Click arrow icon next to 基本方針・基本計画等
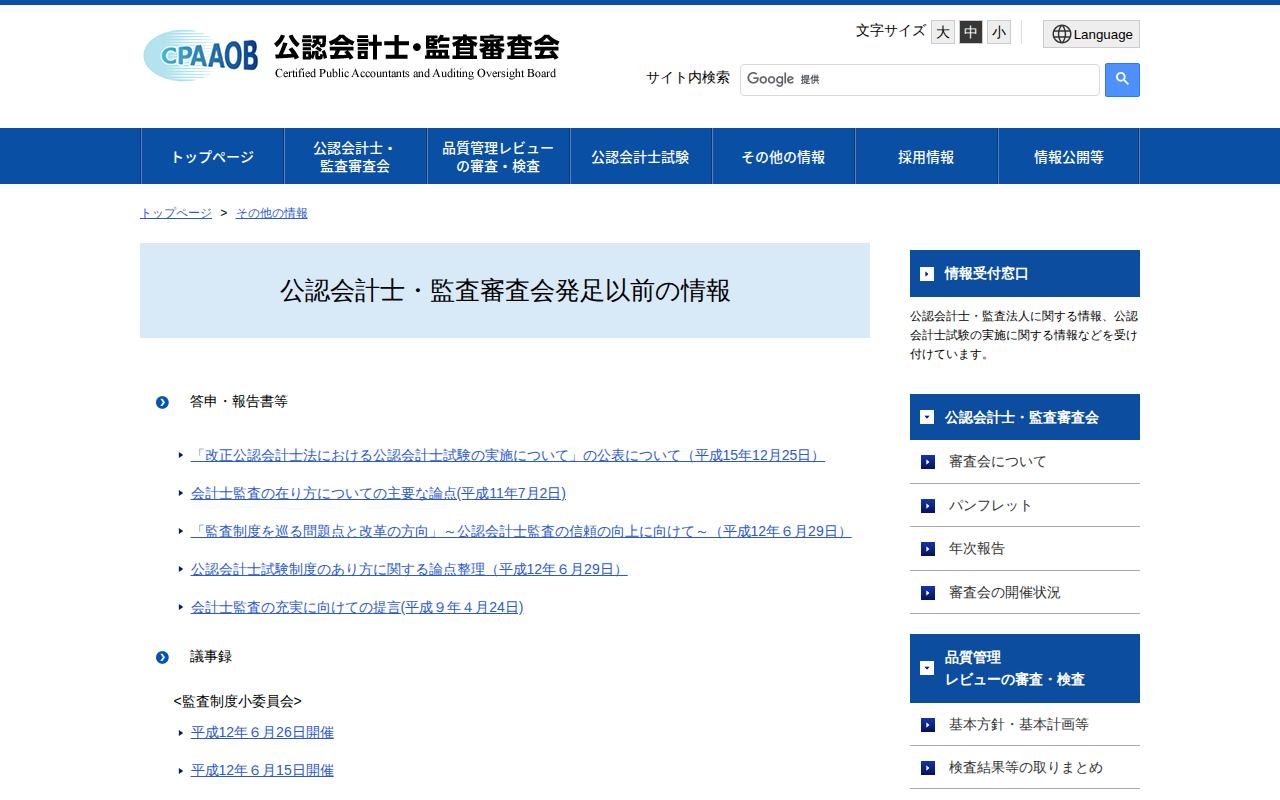This screenshot has width=1280, height=800. tap(928, 725)
